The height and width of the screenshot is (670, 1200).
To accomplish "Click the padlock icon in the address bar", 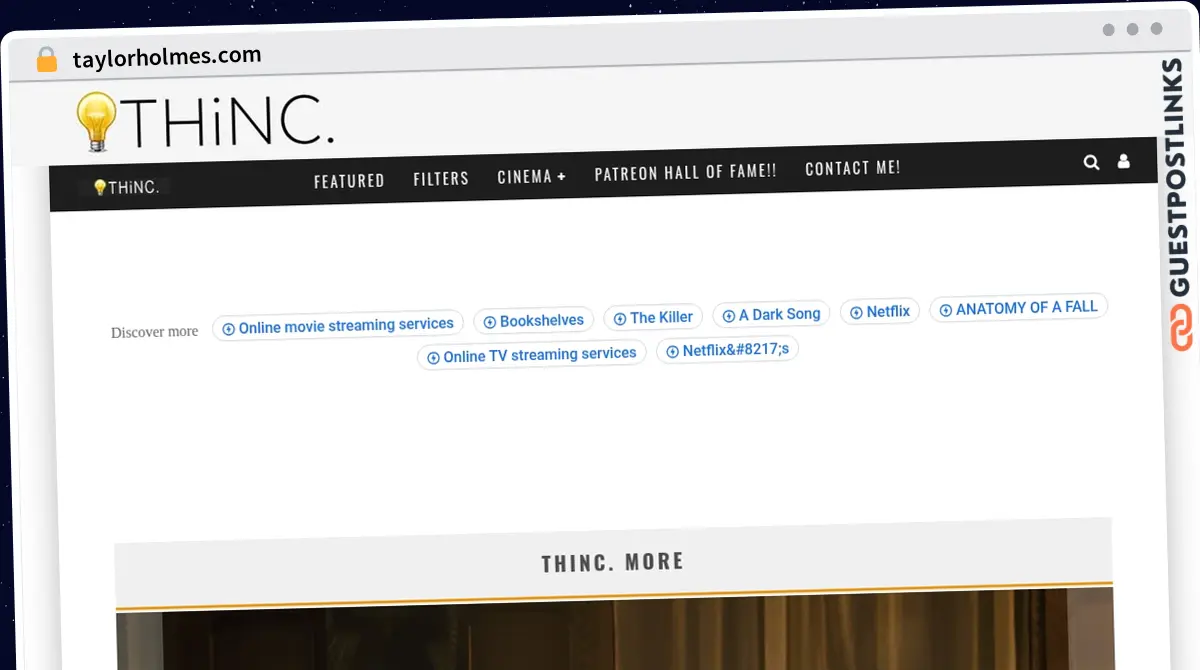I will coord(46,57).
